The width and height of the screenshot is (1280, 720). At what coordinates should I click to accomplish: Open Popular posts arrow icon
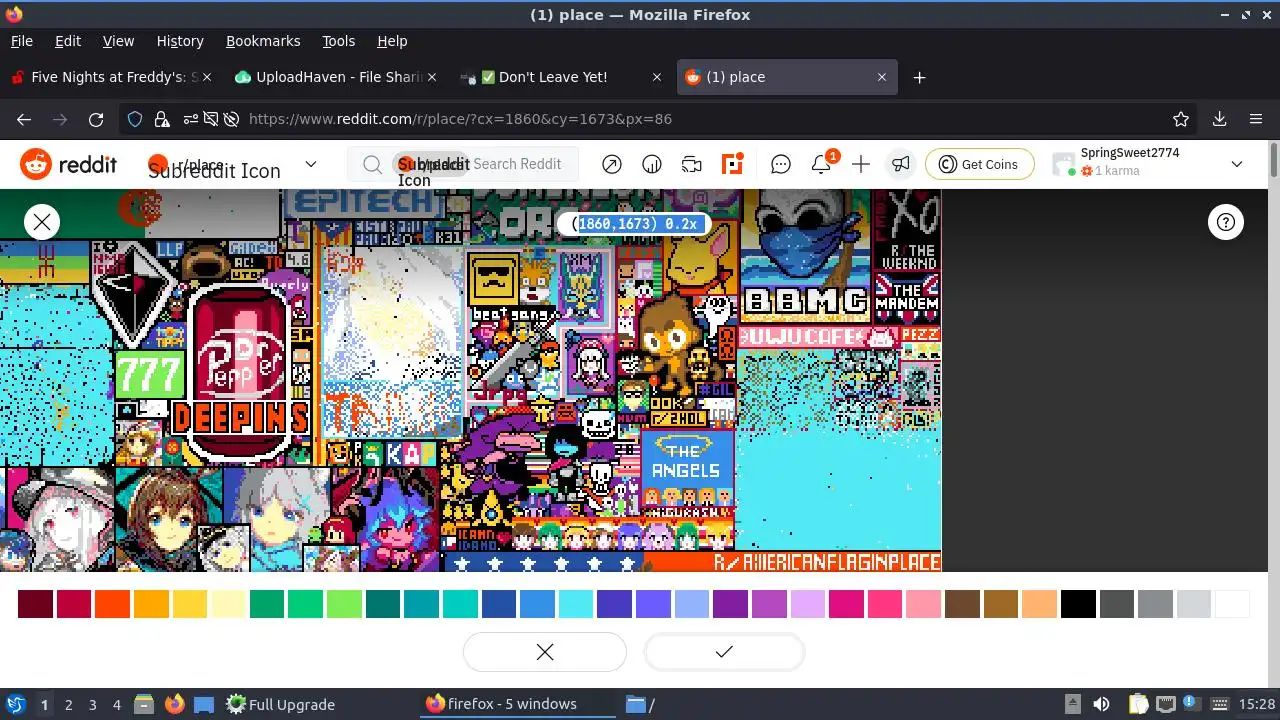[612, 164]
